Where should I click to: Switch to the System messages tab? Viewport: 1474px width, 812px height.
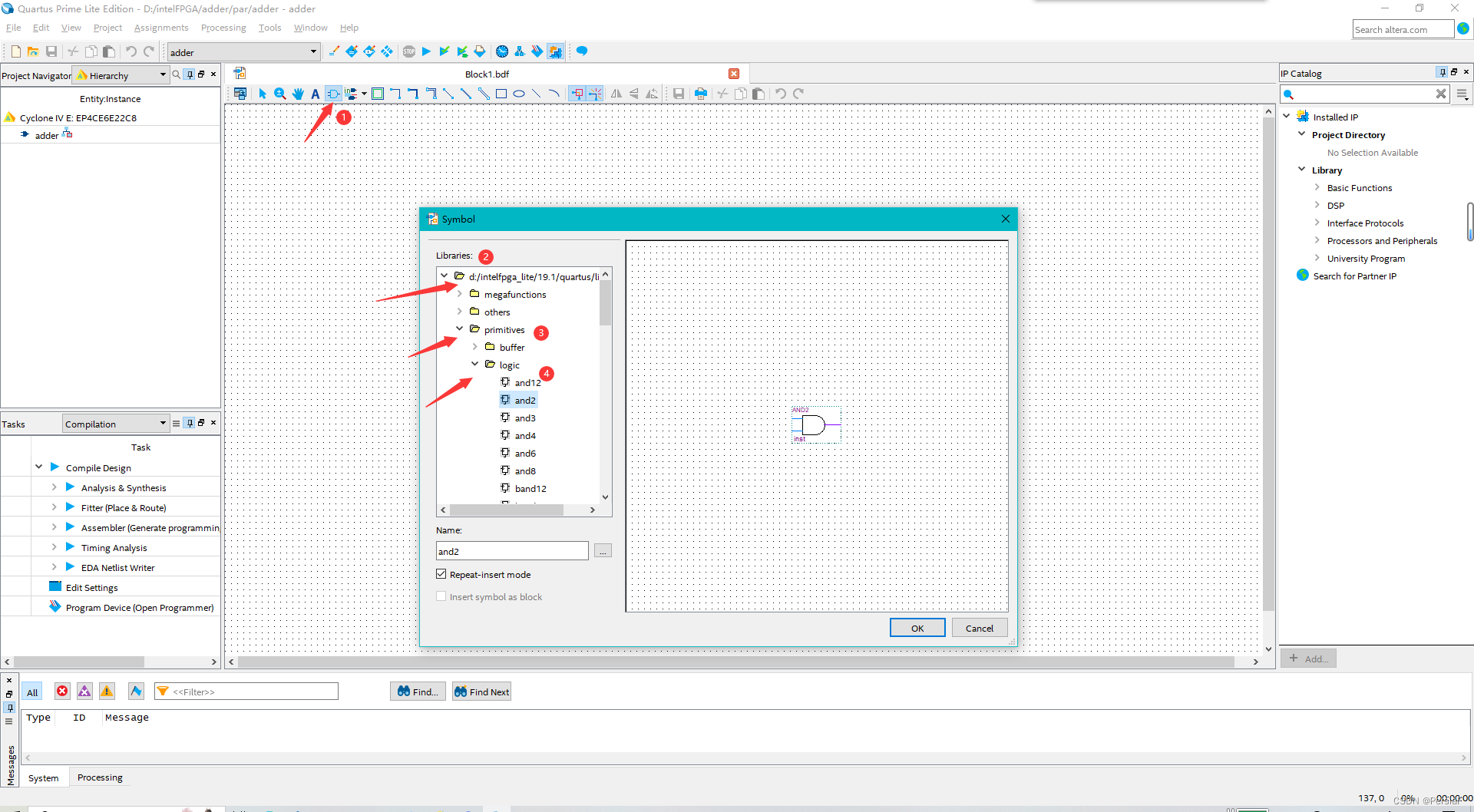click(x=44, y=777)
